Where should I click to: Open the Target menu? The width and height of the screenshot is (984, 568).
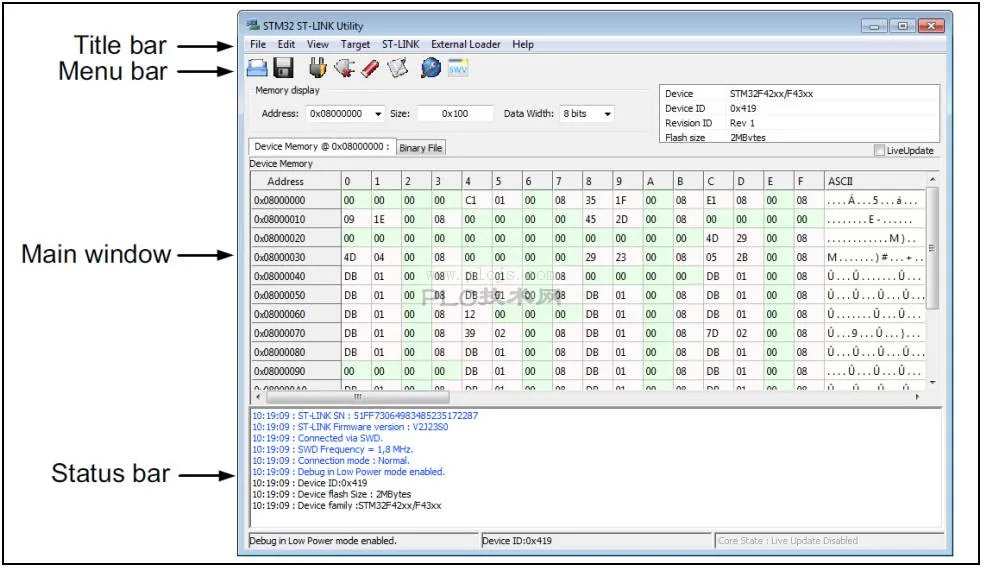[x=355, y=44]
